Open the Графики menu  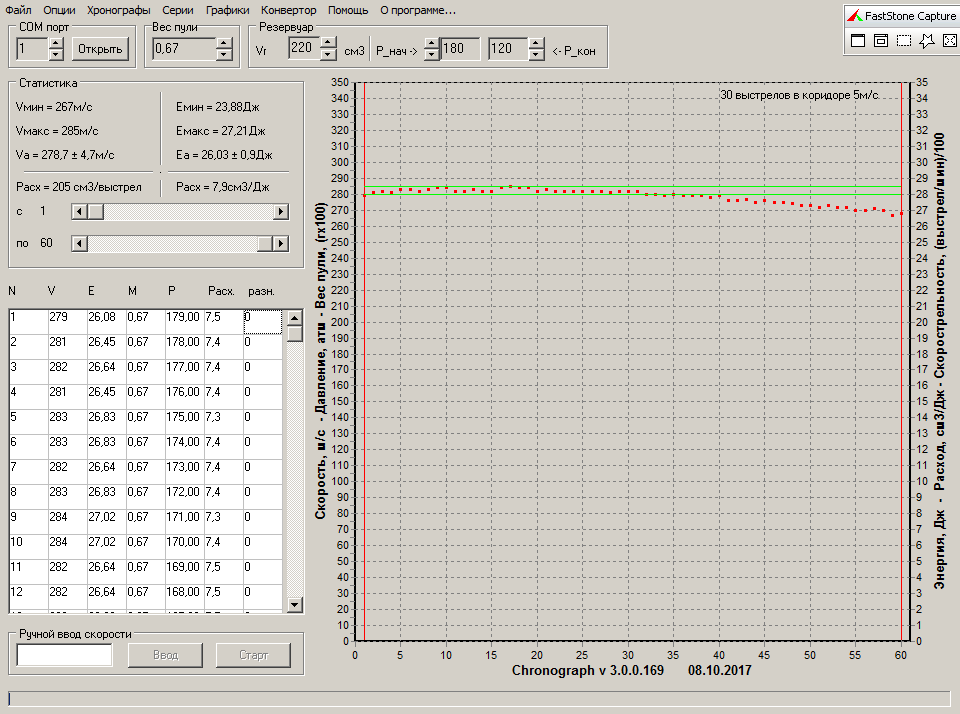[x=227, y=10]
